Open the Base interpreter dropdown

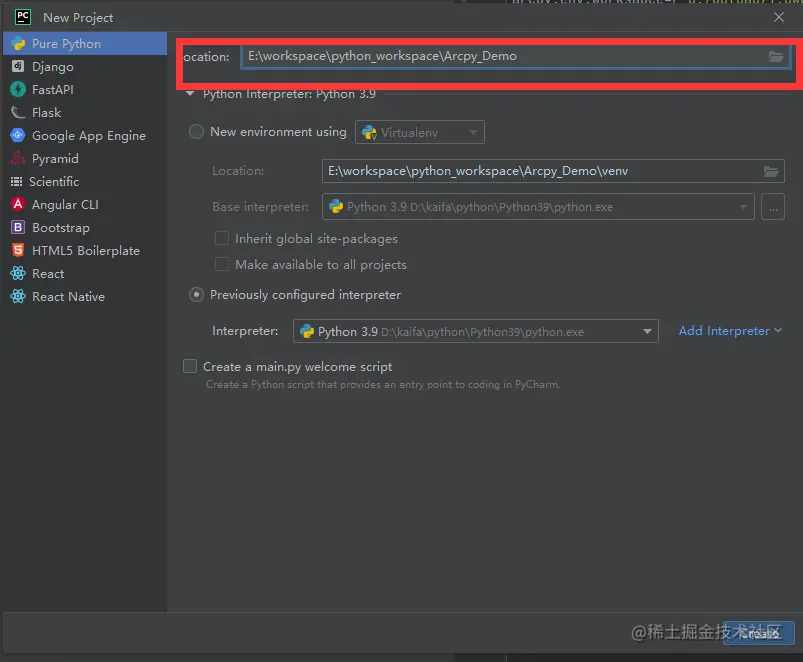pyautogui.click(x=538, y=207)
